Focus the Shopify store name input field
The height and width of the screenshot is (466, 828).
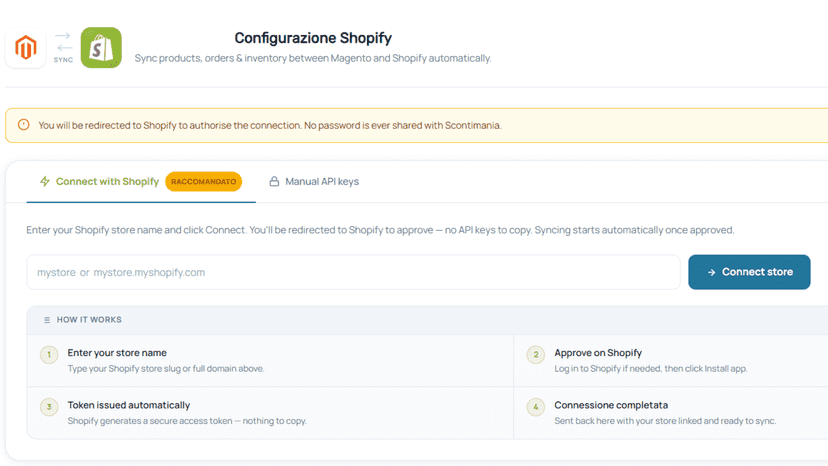(353, 272)
